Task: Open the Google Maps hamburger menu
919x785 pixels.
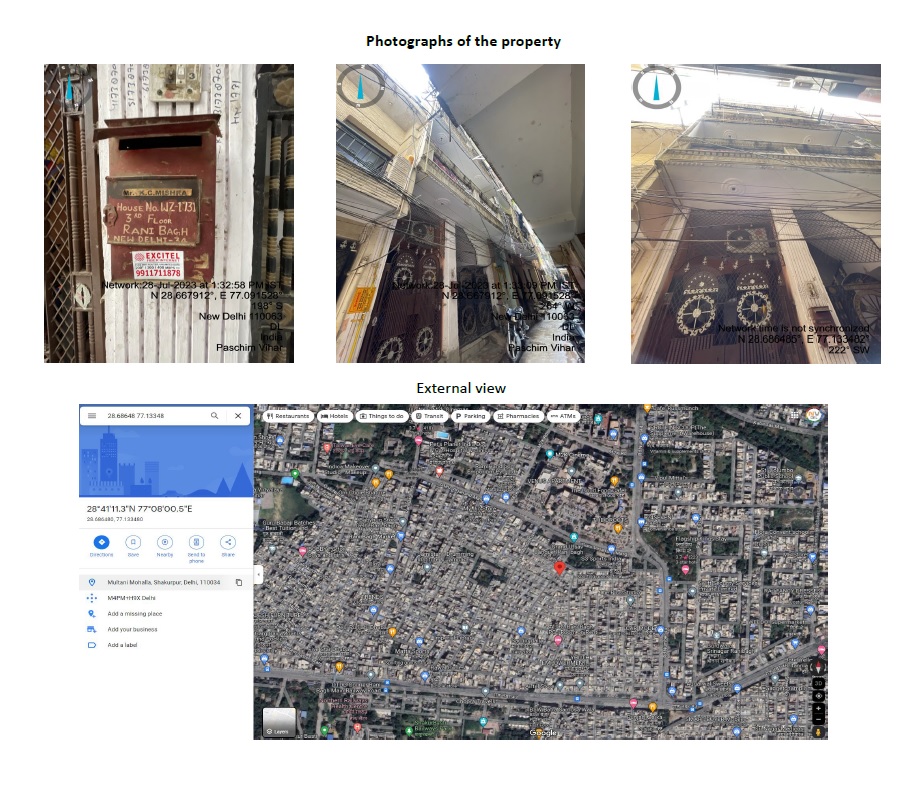Action: coord(92,415)
